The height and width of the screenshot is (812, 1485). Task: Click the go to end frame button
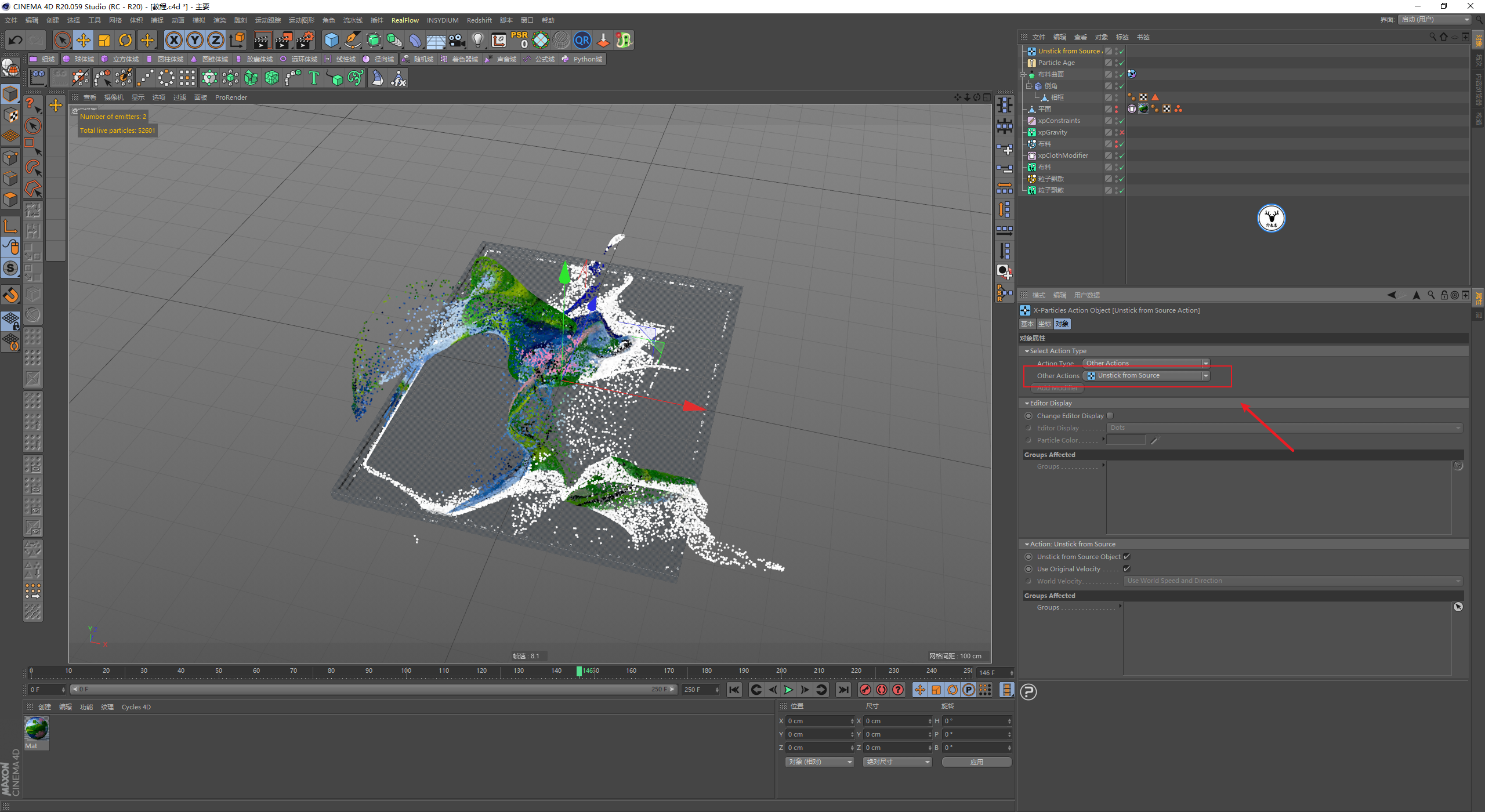pos(843,690)
